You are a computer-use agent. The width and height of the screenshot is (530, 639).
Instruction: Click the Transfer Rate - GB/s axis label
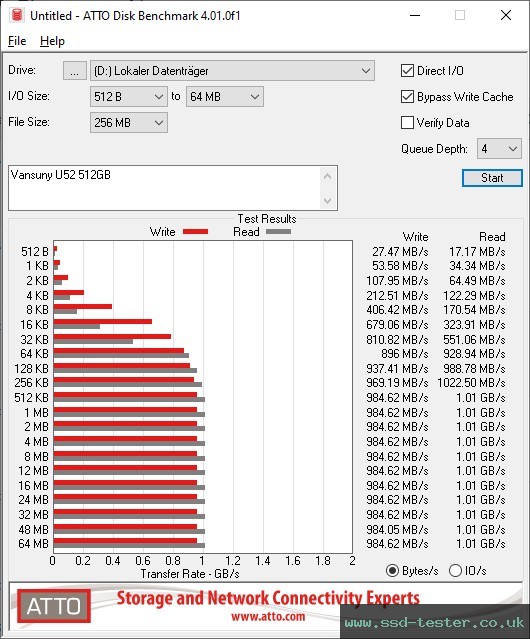click(x=190, y=574)
